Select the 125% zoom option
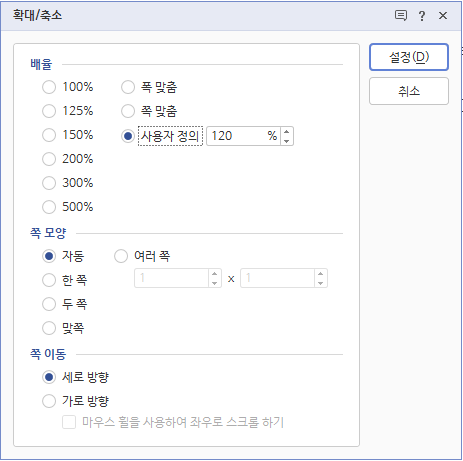 coord(49,111)
